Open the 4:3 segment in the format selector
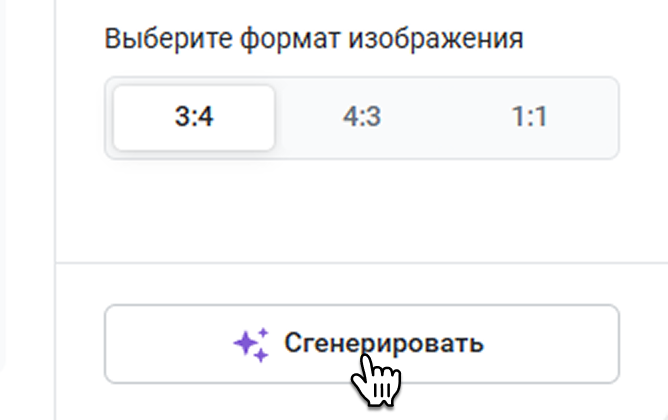 click(362, 118)
